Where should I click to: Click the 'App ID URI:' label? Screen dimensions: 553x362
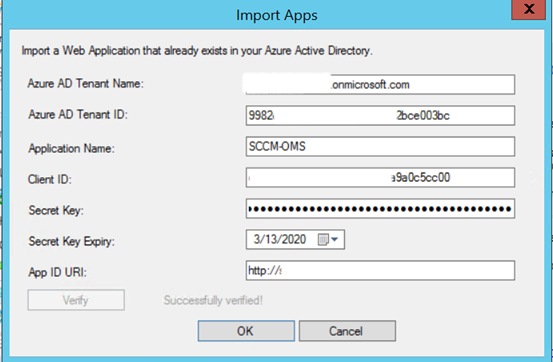pyautogui.click(x=57, y=272)
